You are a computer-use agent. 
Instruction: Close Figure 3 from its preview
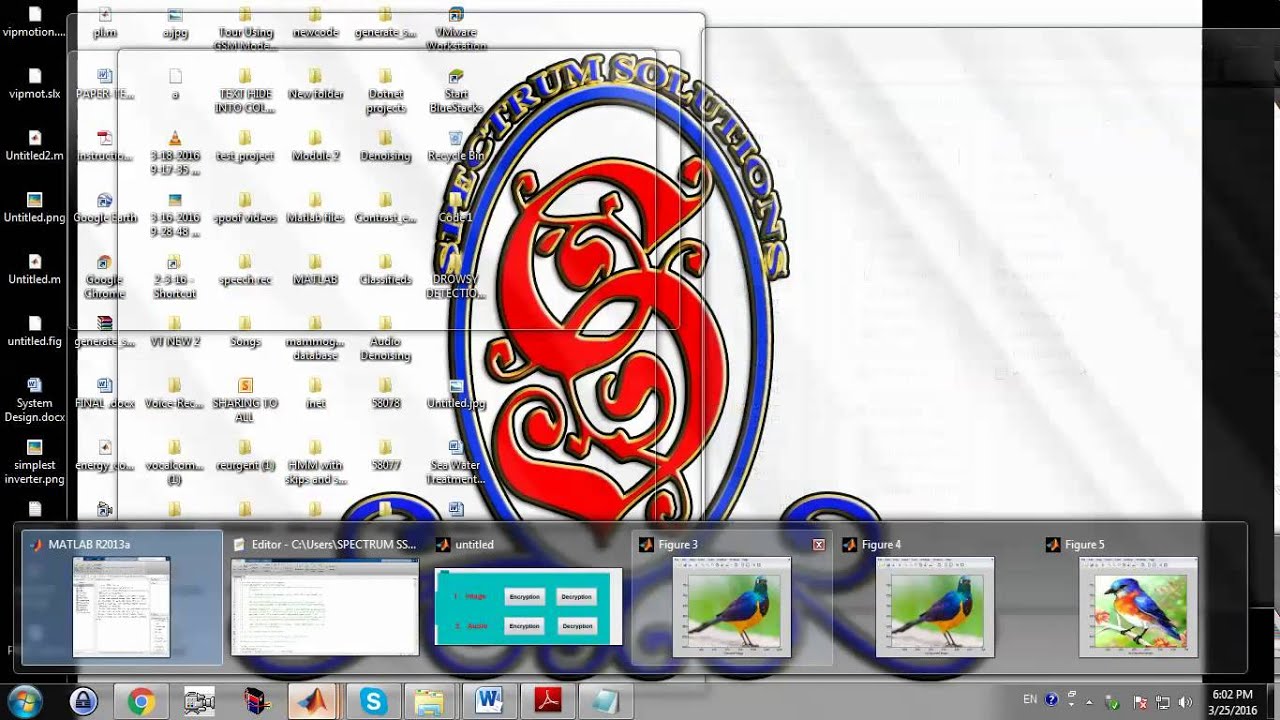click(819, 545)
